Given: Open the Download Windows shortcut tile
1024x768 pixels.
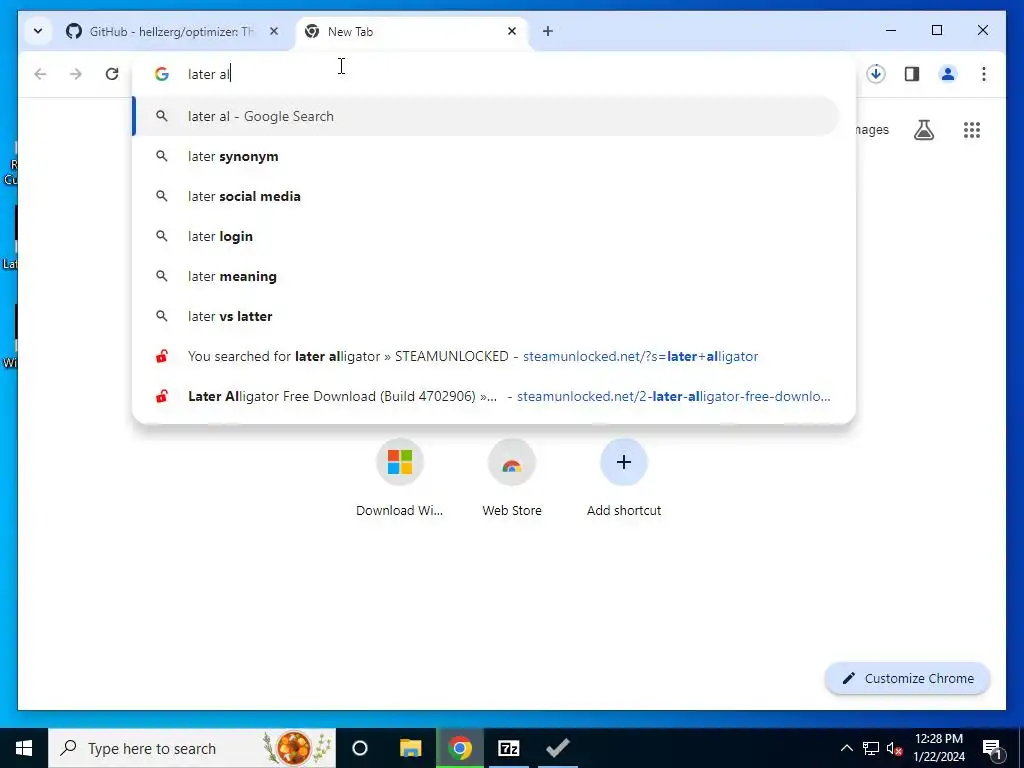Looking at the screenshot, I should point(400,479).
